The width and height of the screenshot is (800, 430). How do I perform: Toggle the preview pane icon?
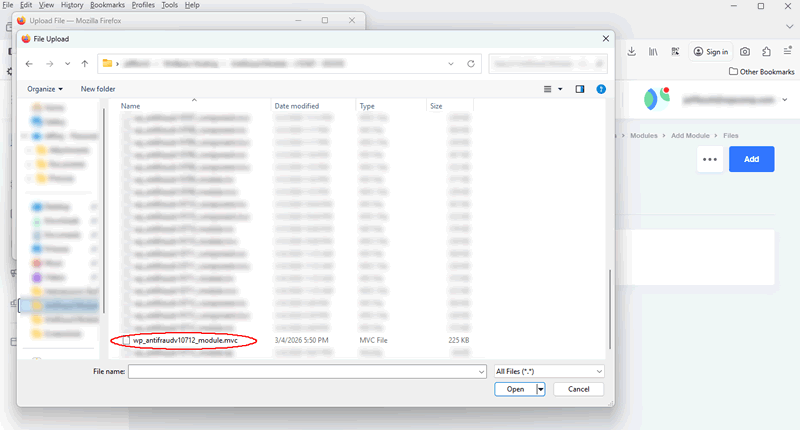click(x=579, y=89)
